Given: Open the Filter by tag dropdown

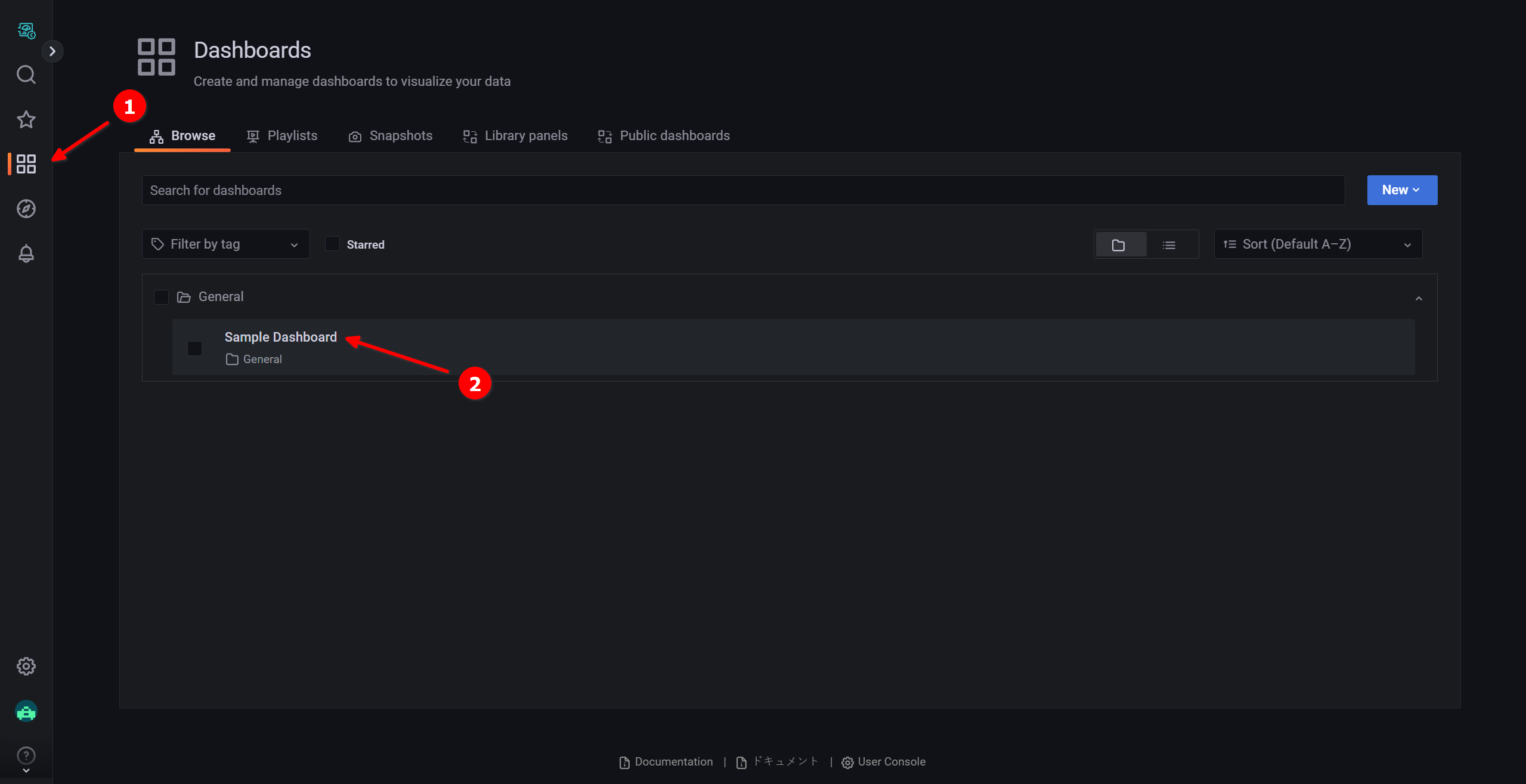Looking at the screenshot, I should [225, 244].
